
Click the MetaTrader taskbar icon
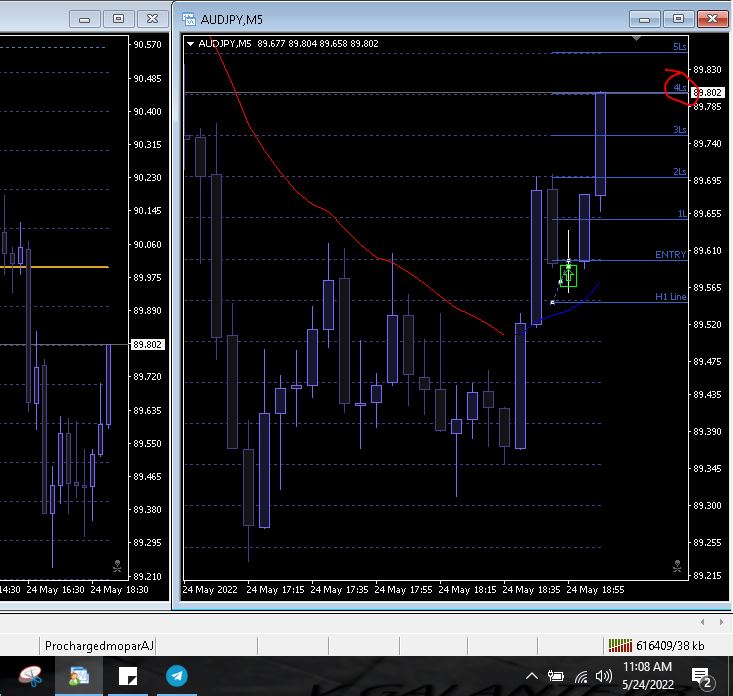[79, 676]
